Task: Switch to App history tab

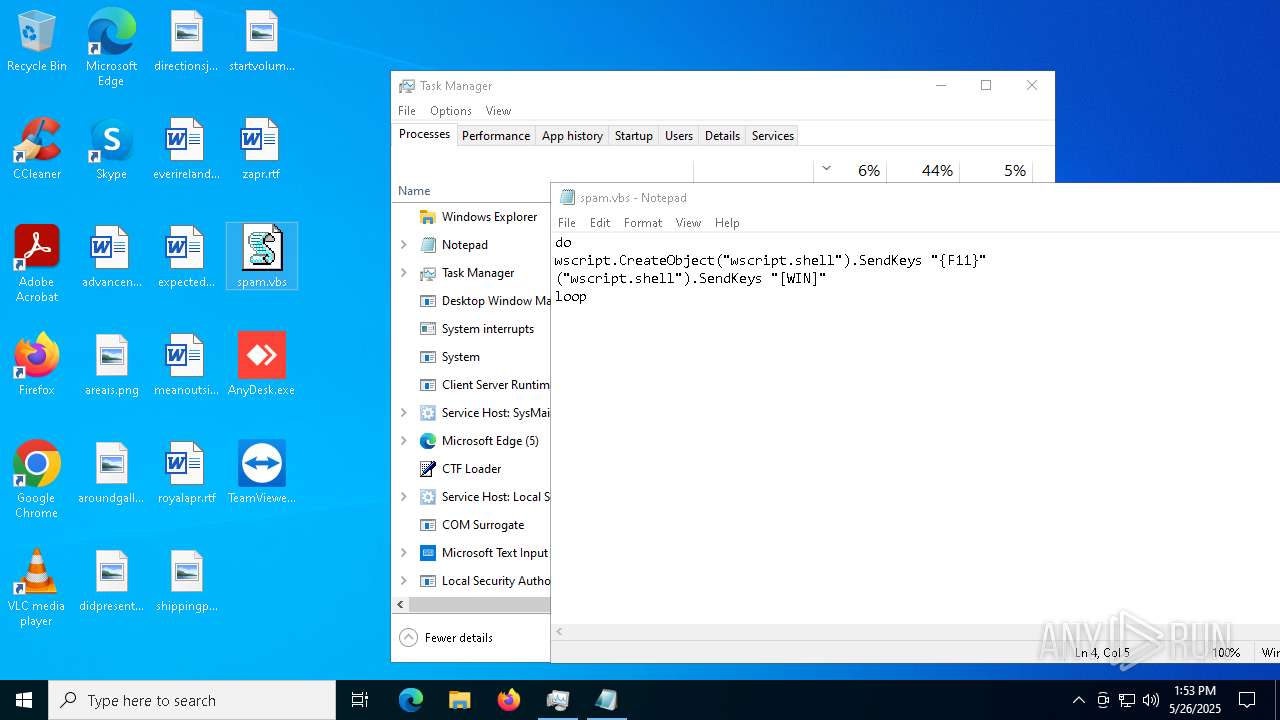Action: (x=572, y=135)
